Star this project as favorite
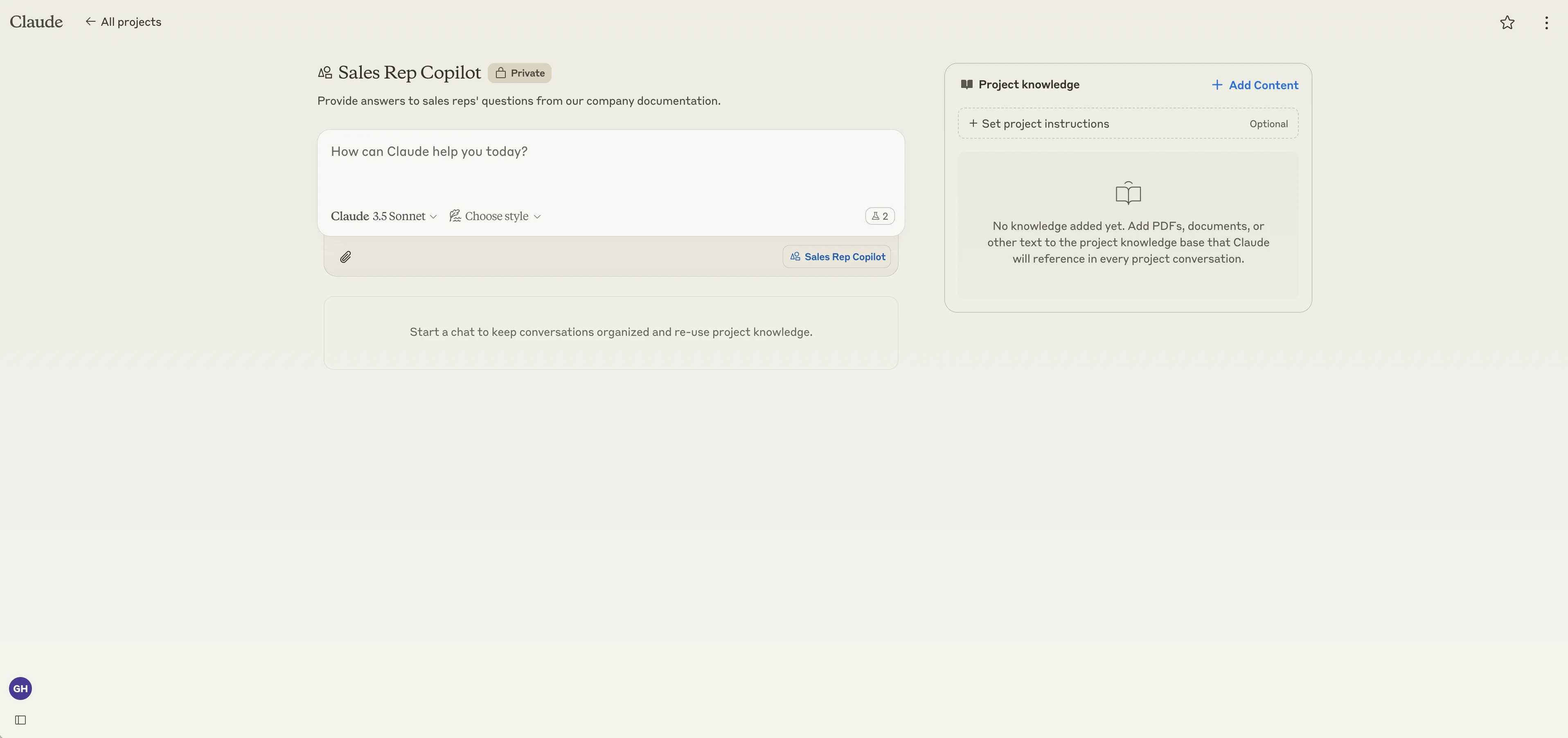The width and height of the screenshot is (1568, 738). click(x=1507, y=22)
